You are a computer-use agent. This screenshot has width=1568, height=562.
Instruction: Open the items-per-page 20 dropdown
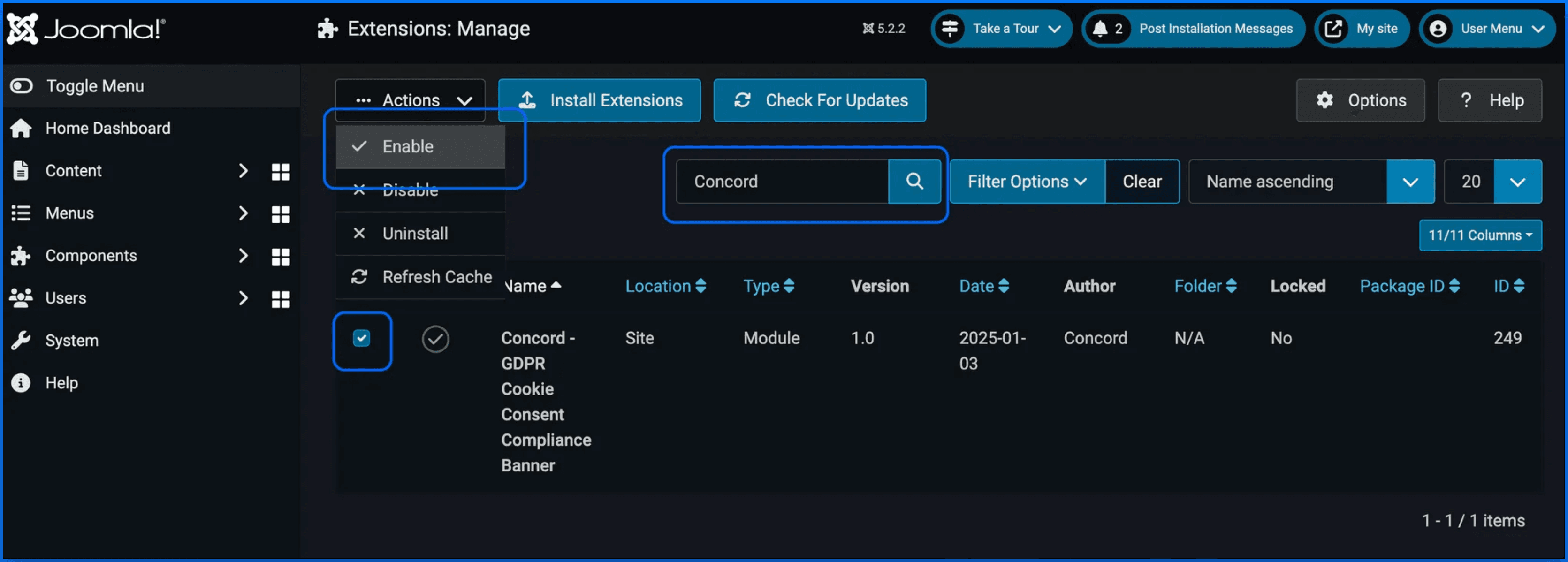(1492, 182)
